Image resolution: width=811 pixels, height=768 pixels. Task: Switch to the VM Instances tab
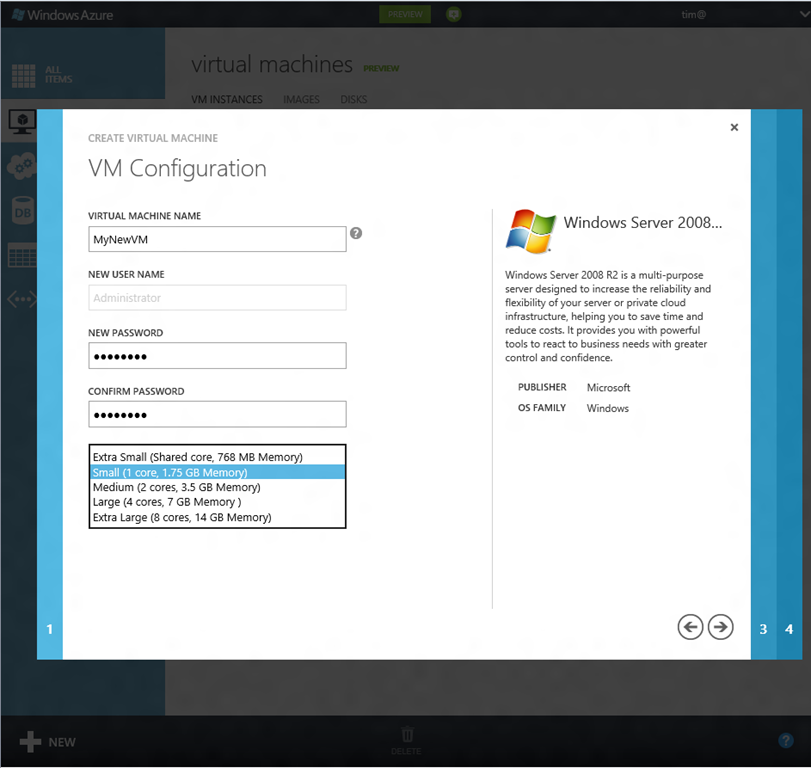pyautogui.click(x=227, y=99)
